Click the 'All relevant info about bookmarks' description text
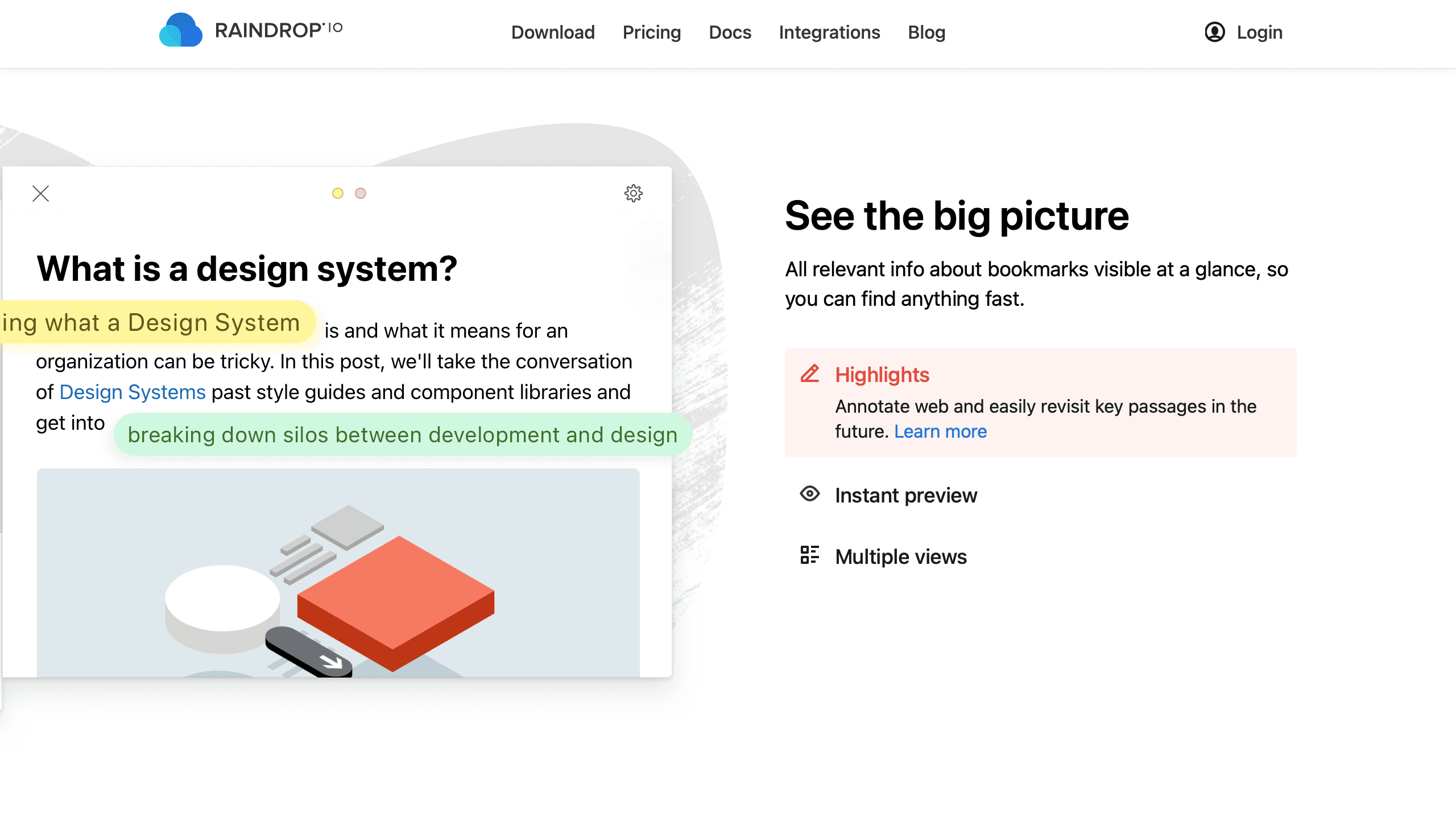 (x=1037, y=284)
